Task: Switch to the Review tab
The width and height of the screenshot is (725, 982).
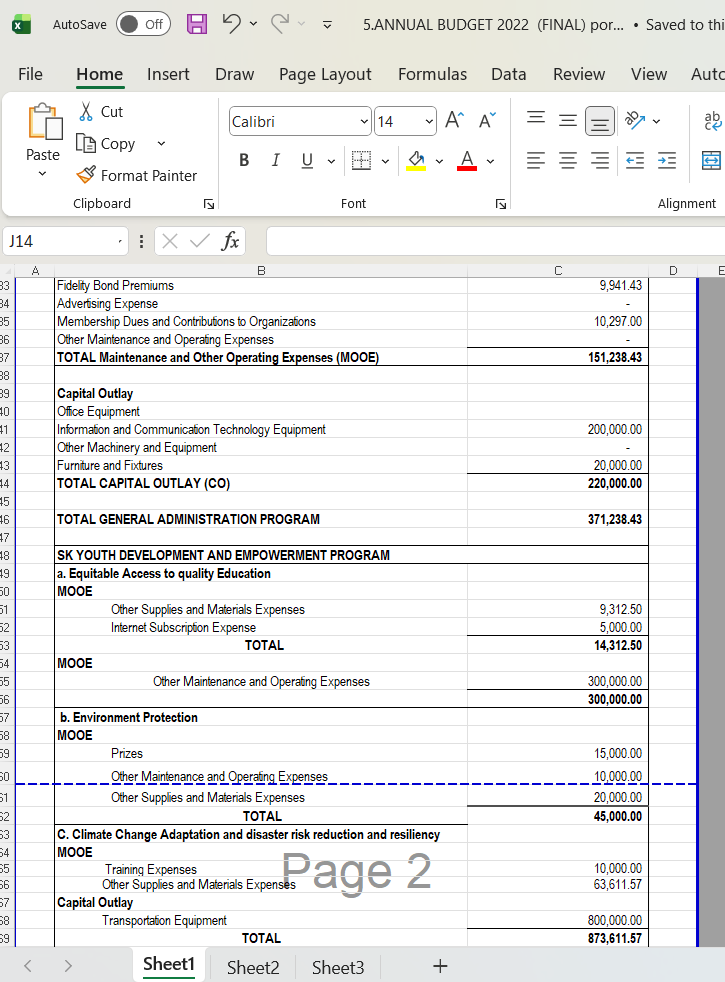Action: point(578,75)
